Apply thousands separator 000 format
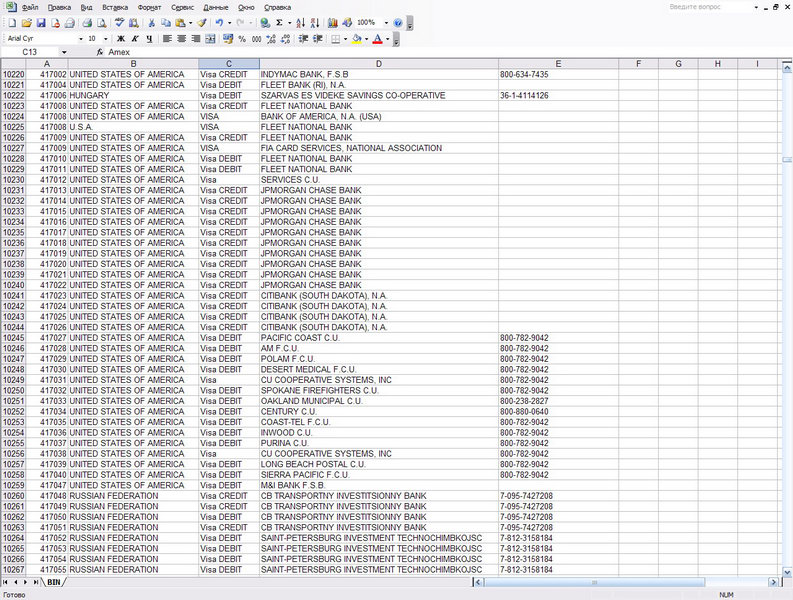 [x=256, y=39]
